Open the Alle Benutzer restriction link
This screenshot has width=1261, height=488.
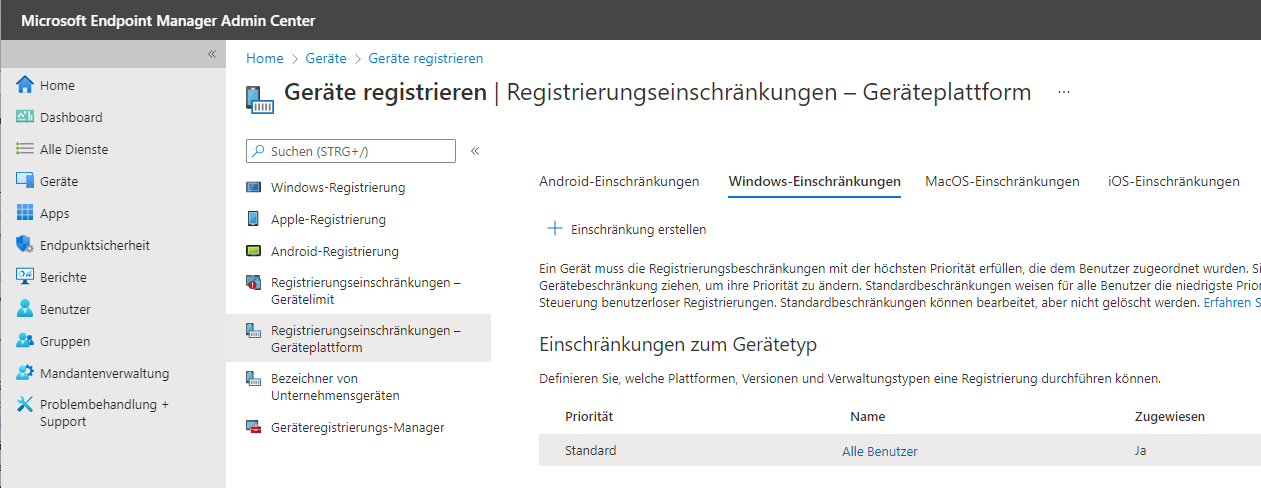click(879, 451)
